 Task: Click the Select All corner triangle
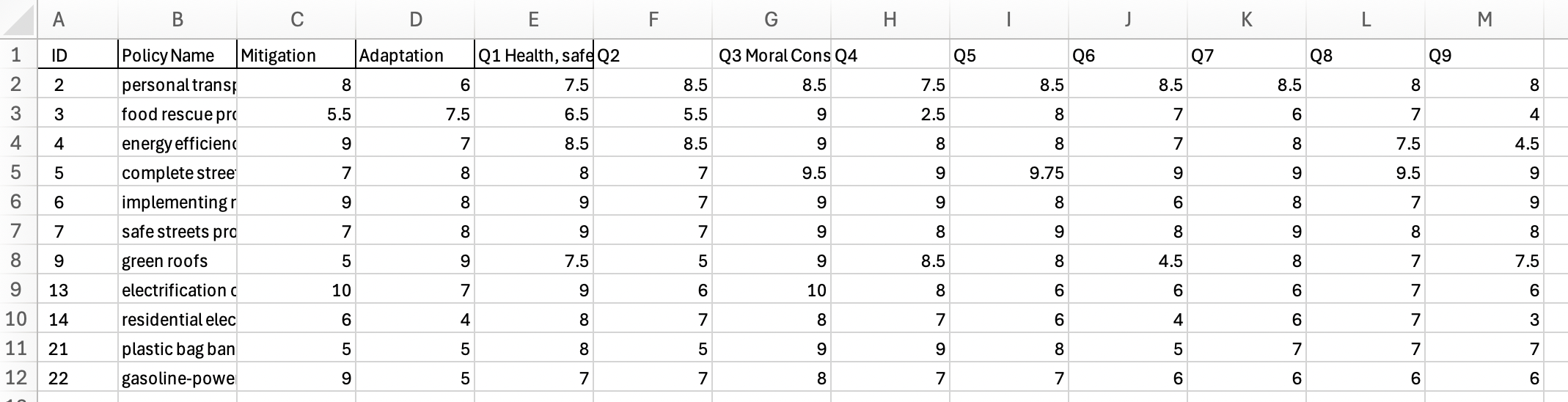[x=19, y=20]
